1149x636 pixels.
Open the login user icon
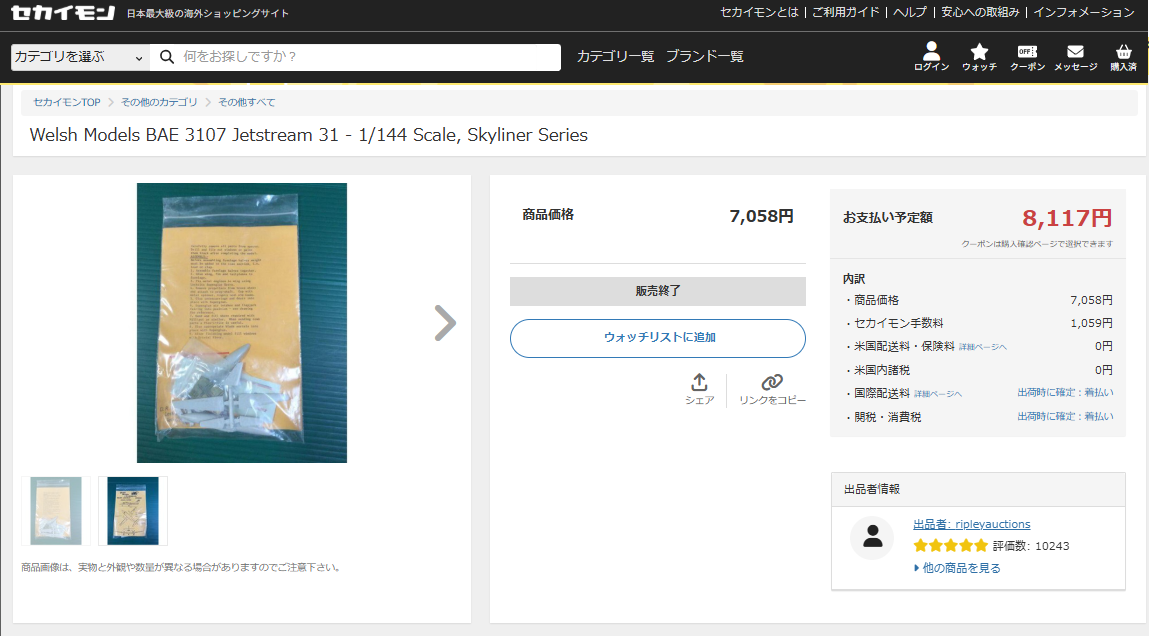pyautogui.click(x=931, y=52)
